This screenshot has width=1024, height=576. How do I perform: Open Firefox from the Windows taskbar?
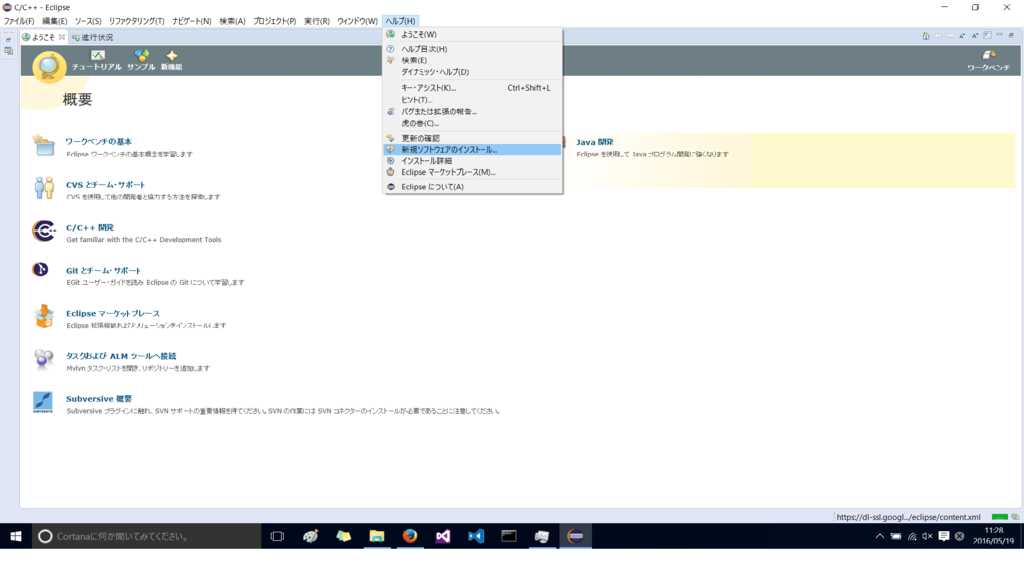point(409,536)
